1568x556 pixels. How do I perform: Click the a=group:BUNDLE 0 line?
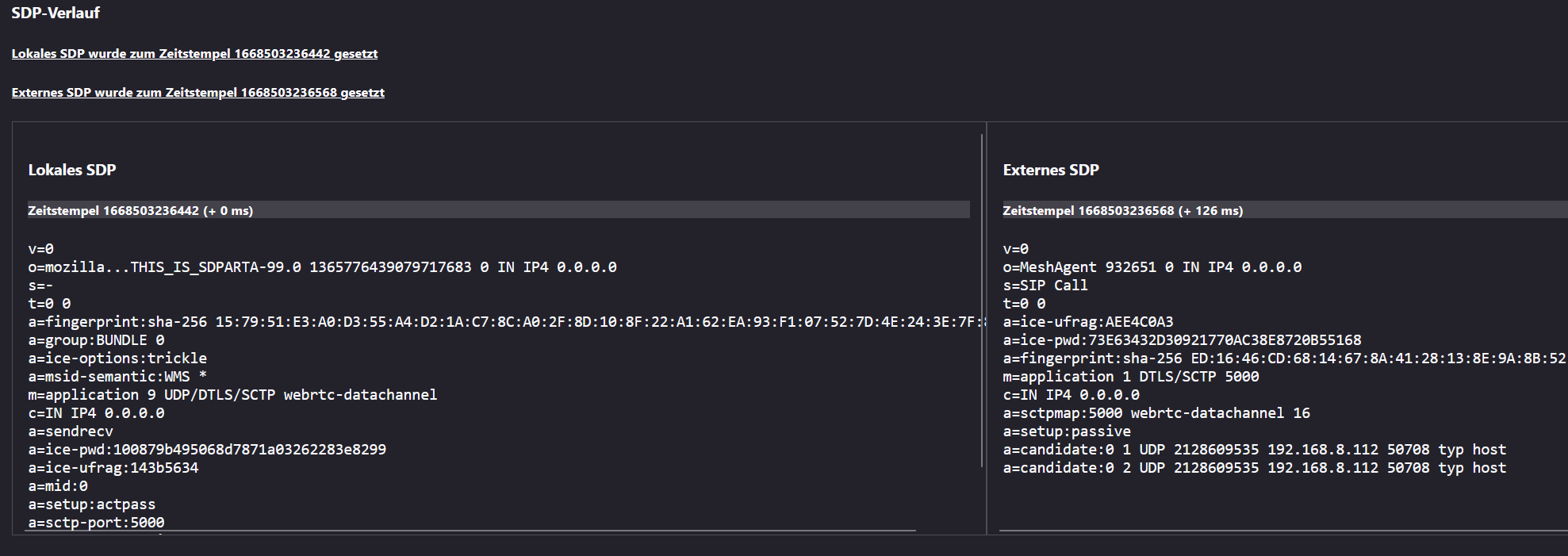(97, 340)
